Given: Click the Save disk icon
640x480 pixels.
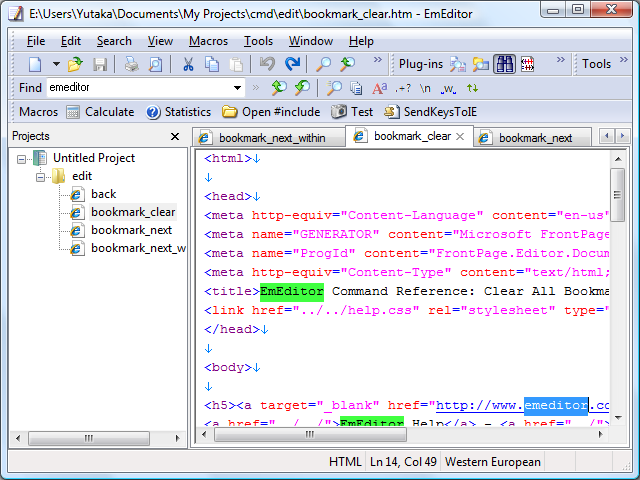Looking at the screenshot, I should tap(100, 64).
